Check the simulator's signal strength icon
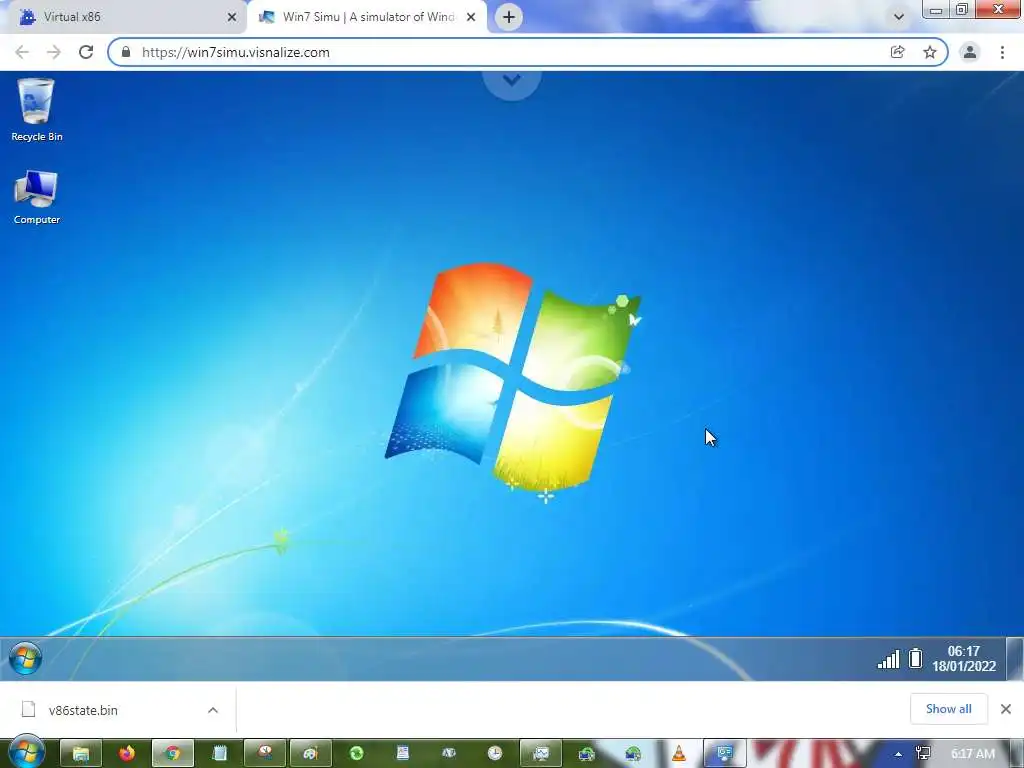 [888, 659]
